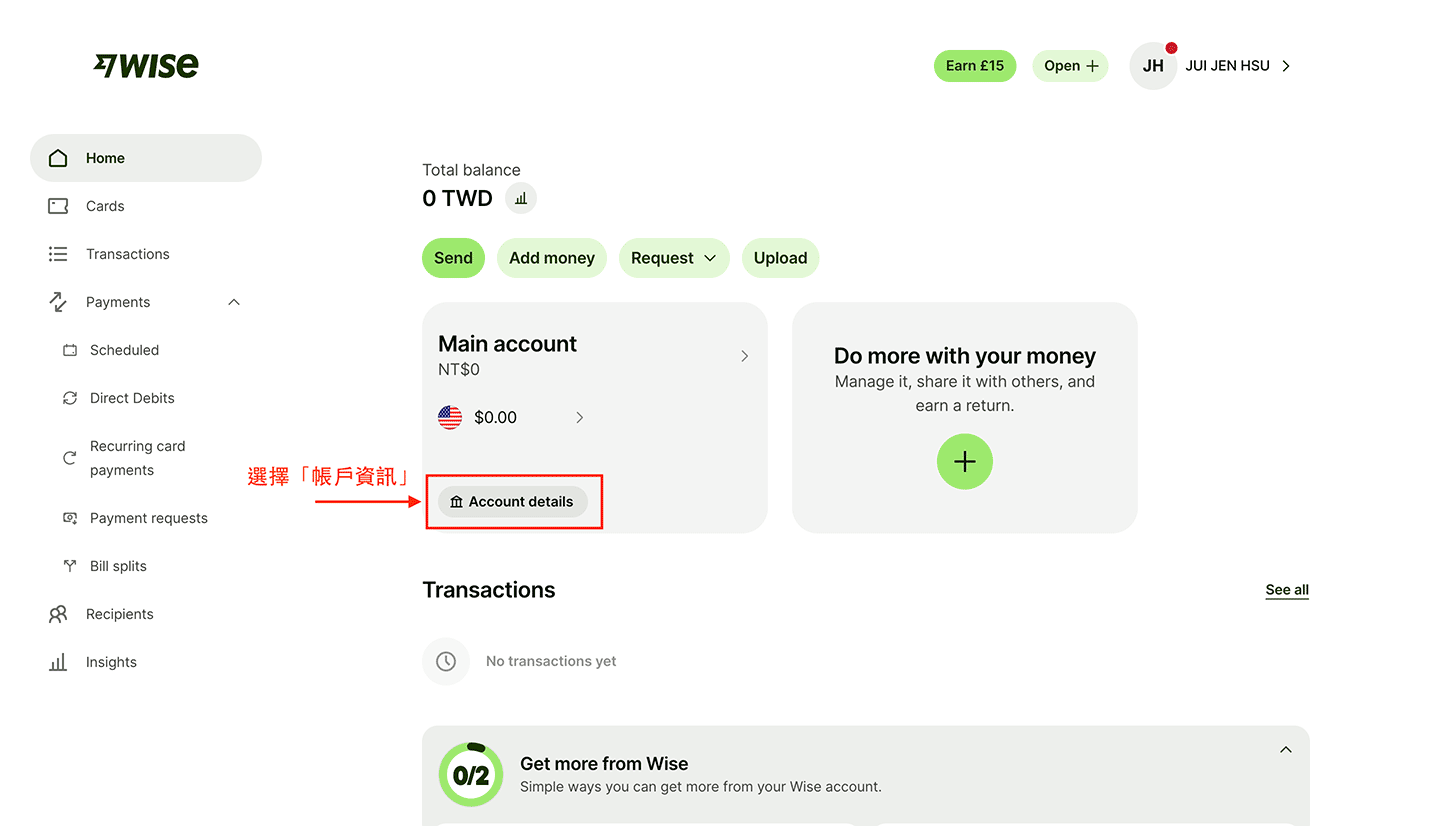Open the balance chart icon beside 0 TWD
Image resolution: width=1449 pixels, height=826 pixels.
click(521, 198)
